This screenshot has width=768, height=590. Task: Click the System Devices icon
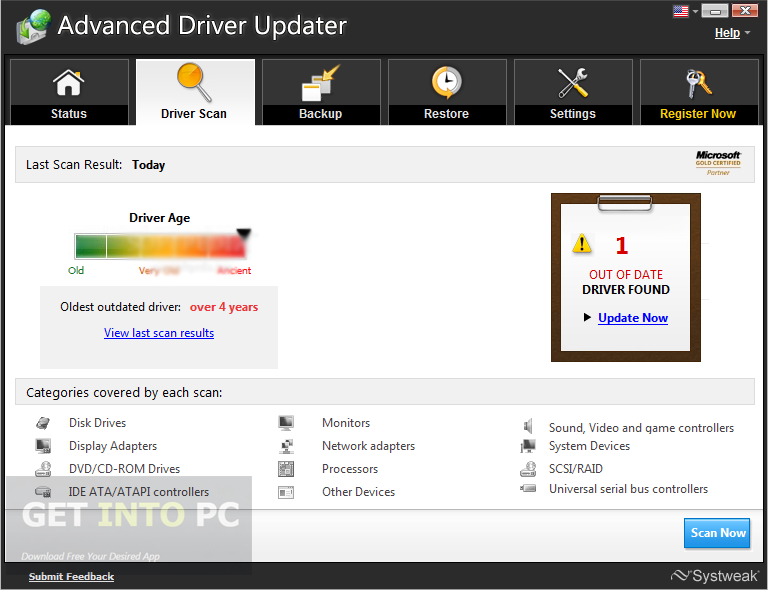click(x=528, y=446)
